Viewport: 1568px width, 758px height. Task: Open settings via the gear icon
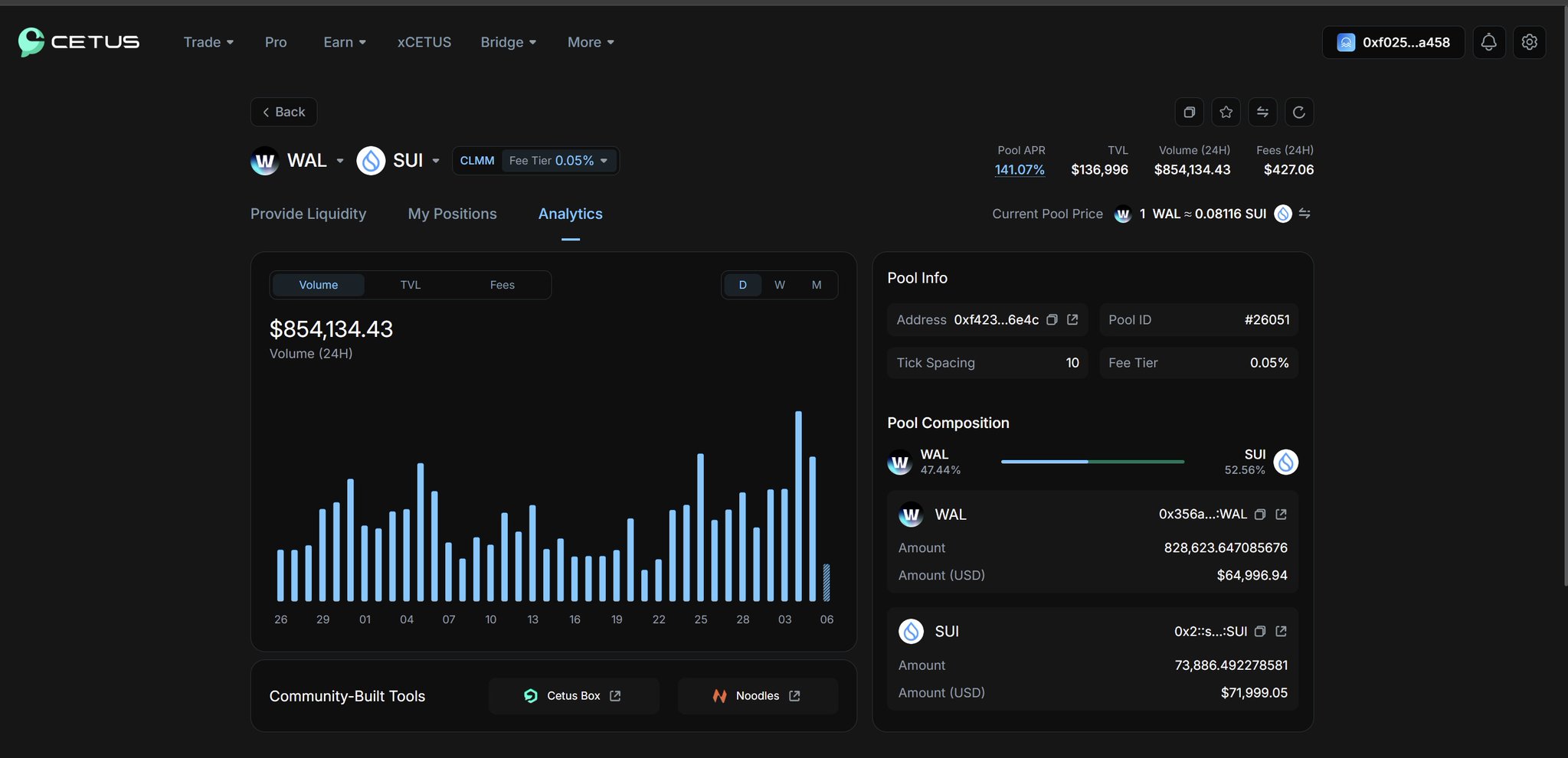(x=1529, y=42)
